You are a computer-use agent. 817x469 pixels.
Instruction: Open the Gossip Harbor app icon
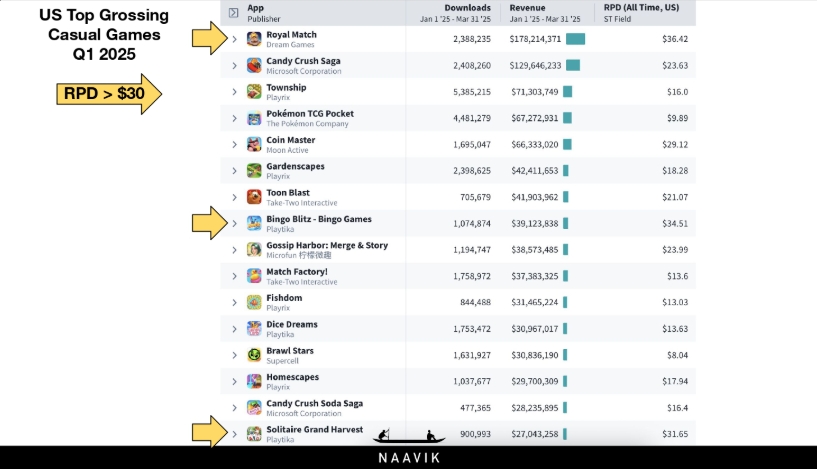tap(254, 250)
